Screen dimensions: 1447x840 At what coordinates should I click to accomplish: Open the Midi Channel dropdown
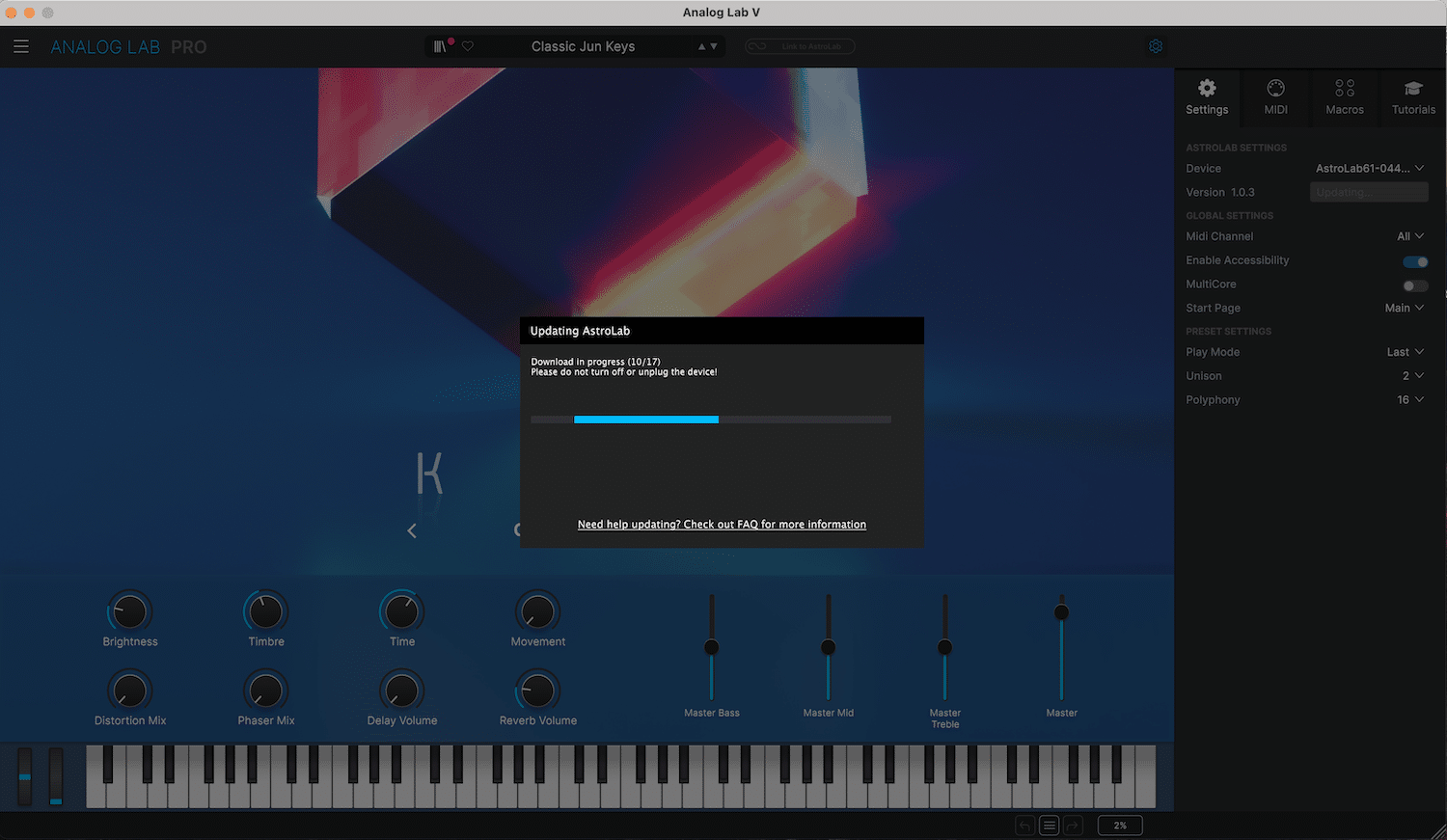point(1410,236)
